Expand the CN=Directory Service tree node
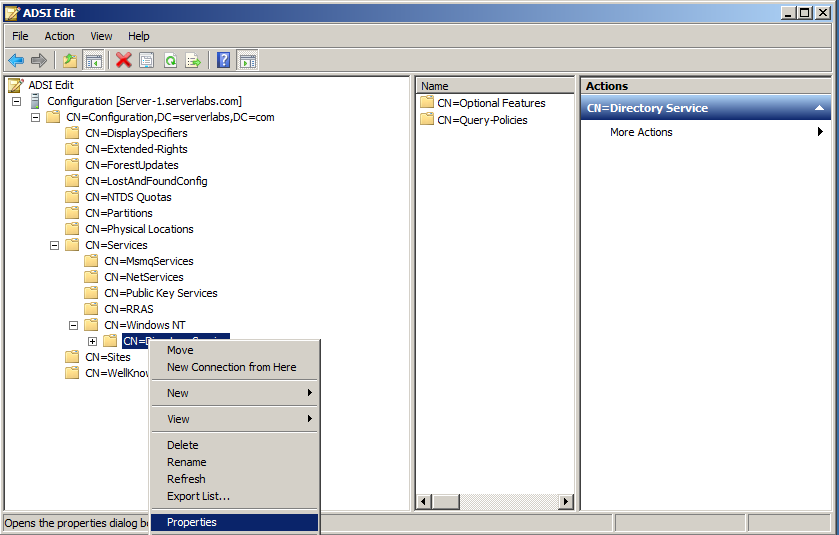This screenshot has width=839, height=535. 93,341
